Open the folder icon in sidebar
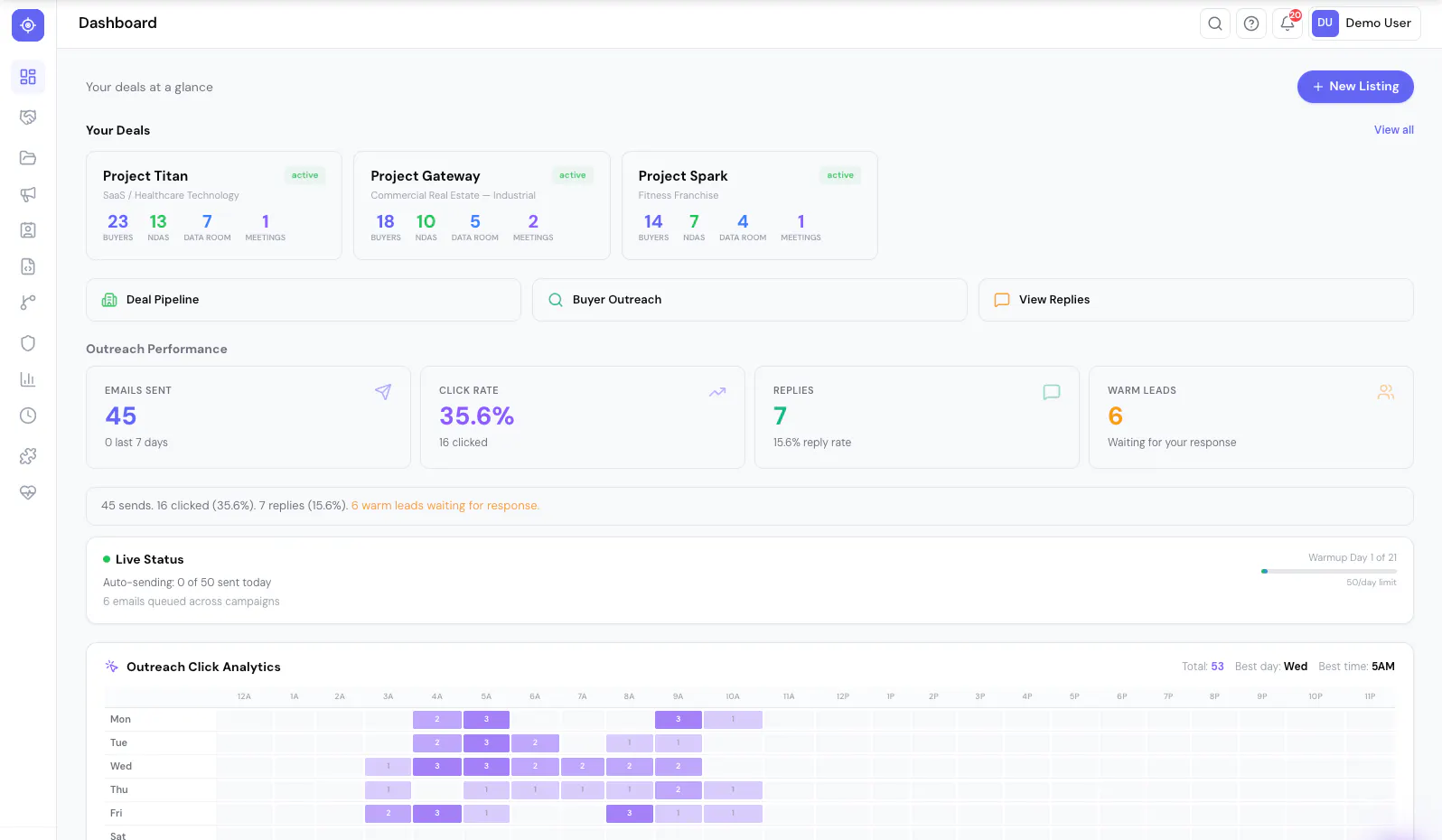 coord(28,158)
